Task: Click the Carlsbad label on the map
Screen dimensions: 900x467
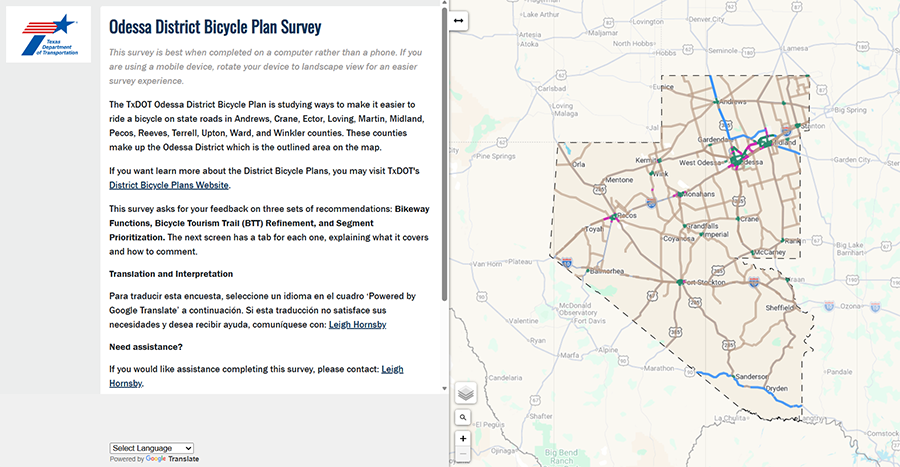Action: (x=552, y=88)
